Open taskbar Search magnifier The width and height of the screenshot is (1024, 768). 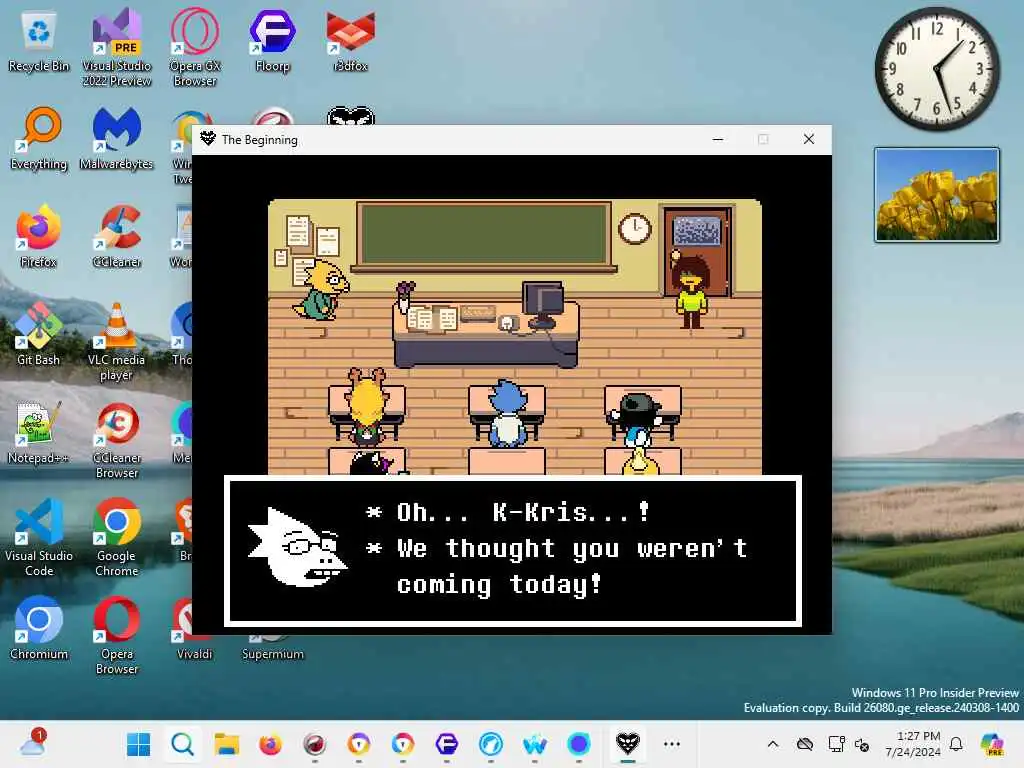(183, 744)
